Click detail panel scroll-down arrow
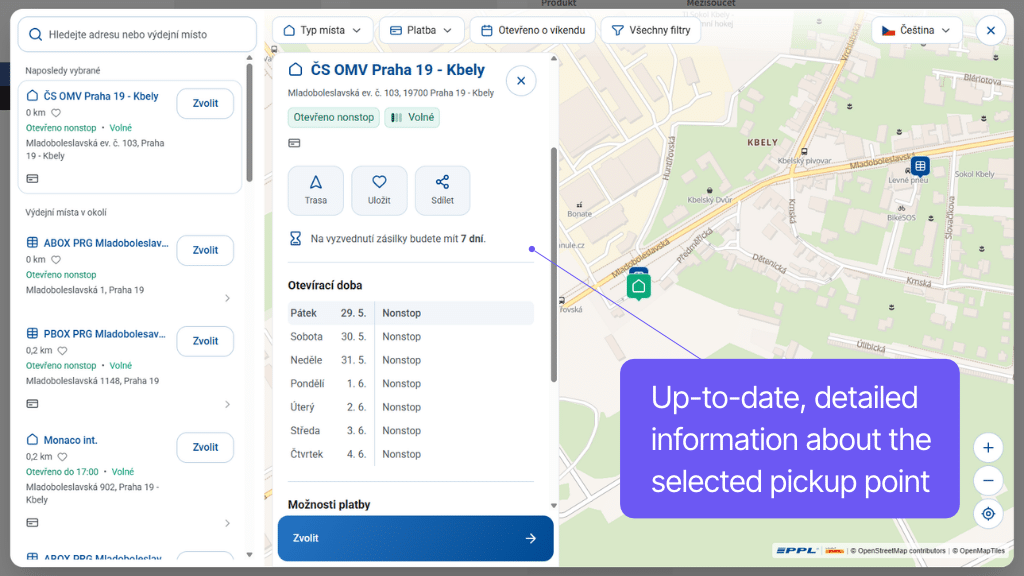 (x=554, y=505)
